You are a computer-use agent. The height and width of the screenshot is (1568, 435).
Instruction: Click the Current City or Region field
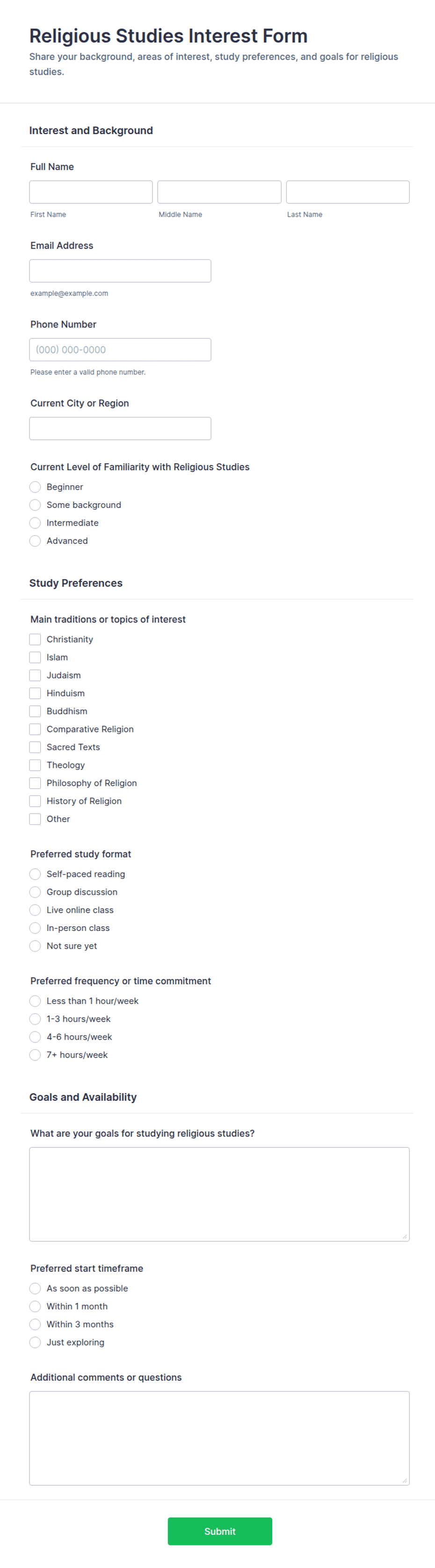[120, 429]
